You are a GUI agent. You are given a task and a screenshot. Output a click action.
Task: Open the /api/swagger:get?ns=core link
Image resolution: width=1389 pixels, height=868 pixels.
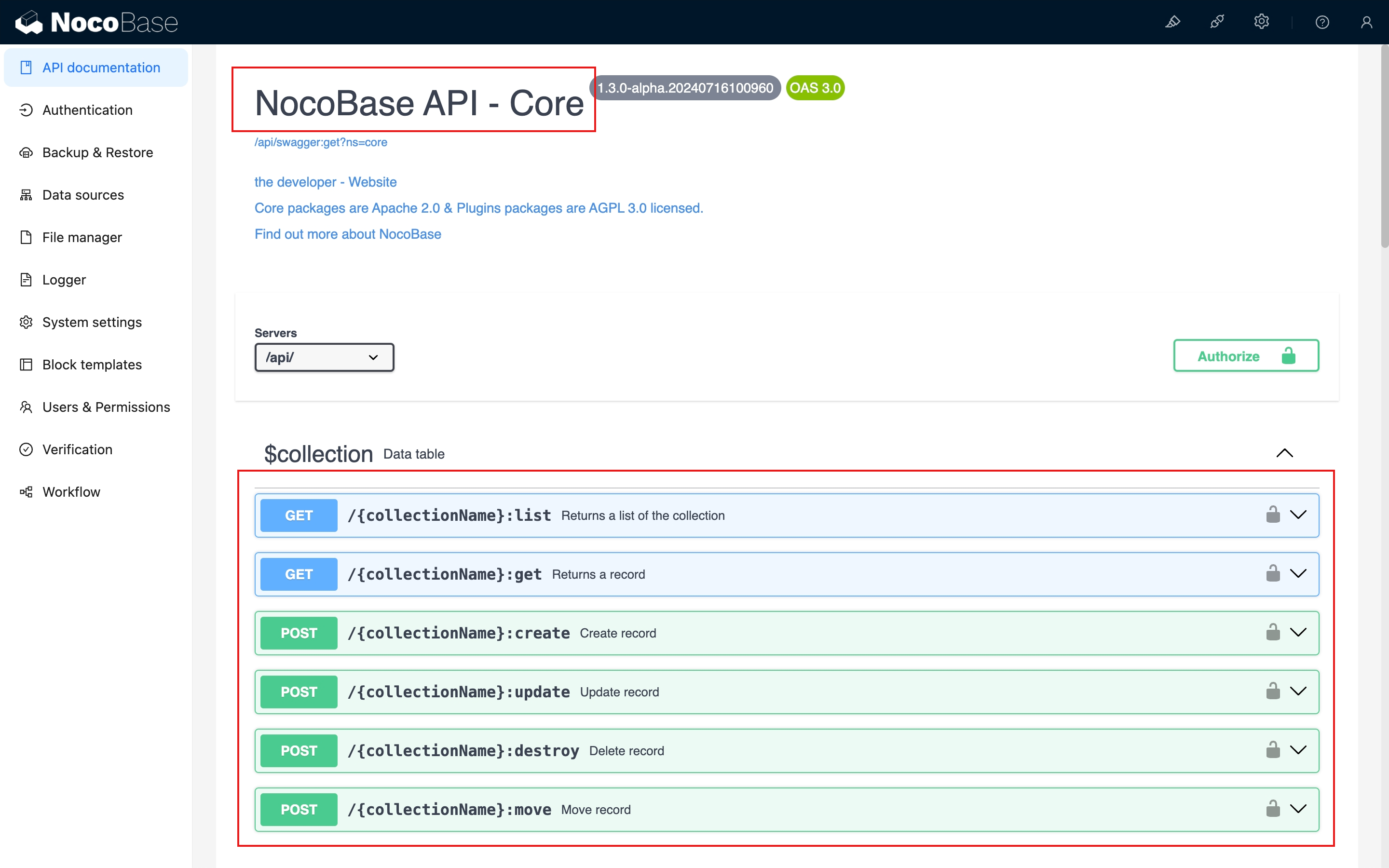320,142
